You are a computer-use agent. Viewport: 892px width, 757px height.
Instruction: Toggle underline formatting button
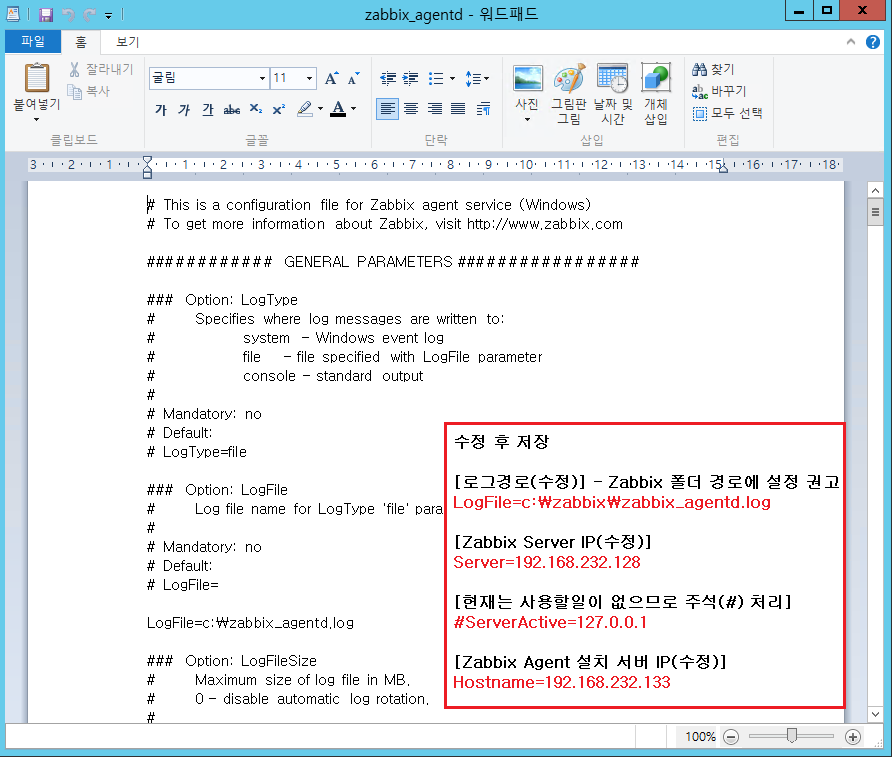coord(208,109)
